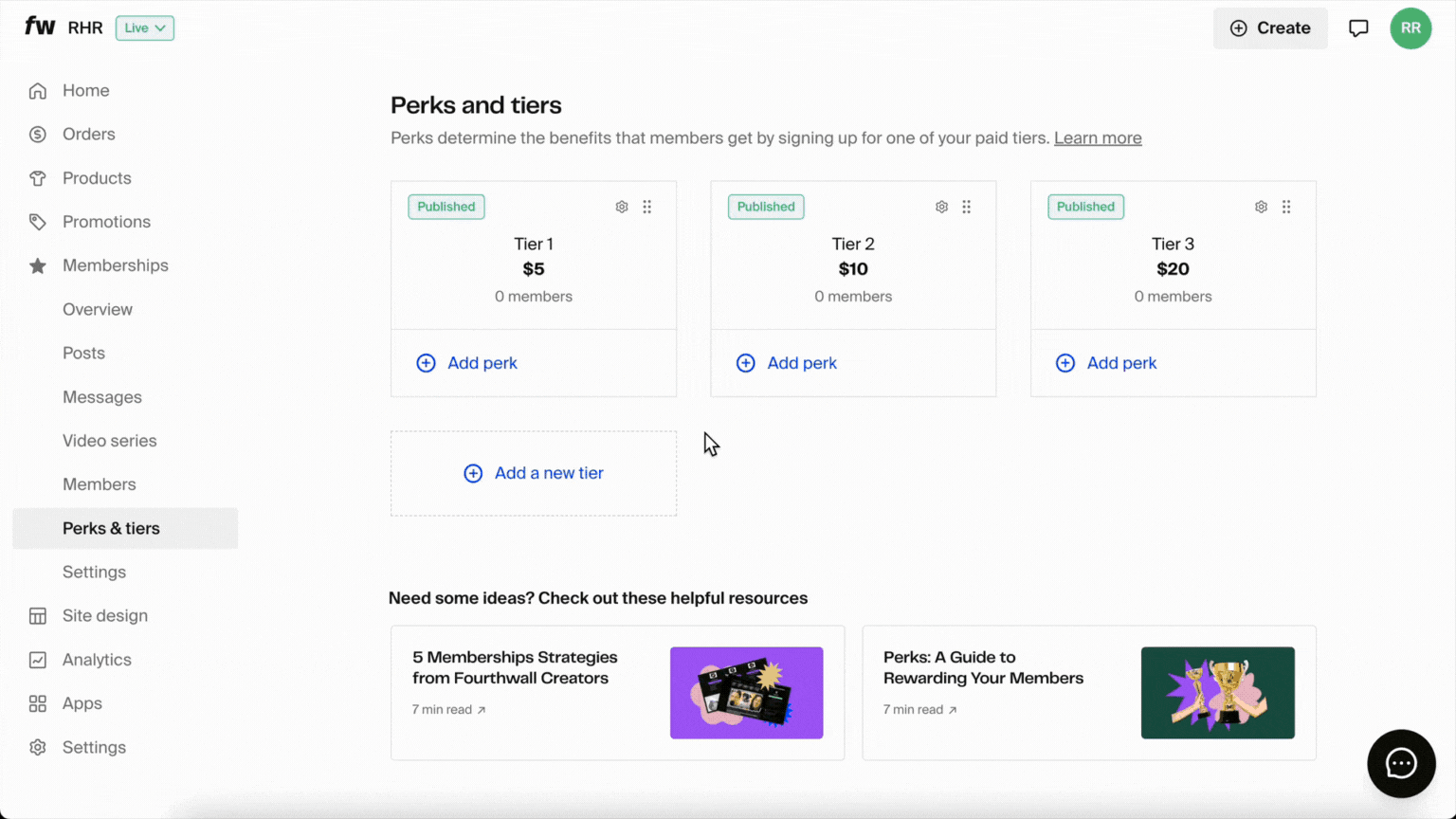Select the Memberships star icon
1456x819 pixels.
tap(38, 265)
